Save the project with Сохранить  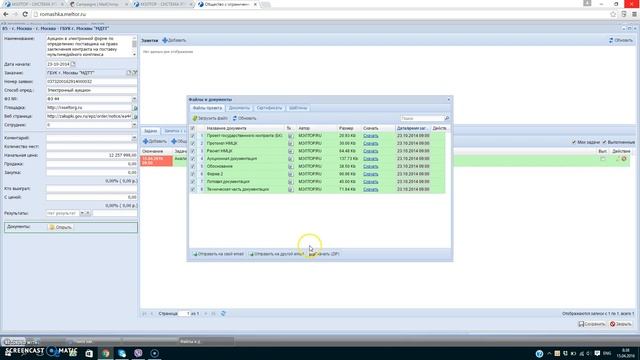pyautogui.click(x=591, y=324)
